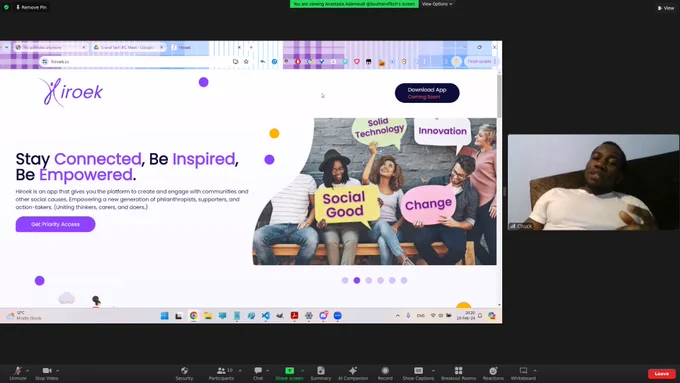The height and width of the screenshot is (383, 680).
Task: Select the first carousel dot
Action: point(345,280)
